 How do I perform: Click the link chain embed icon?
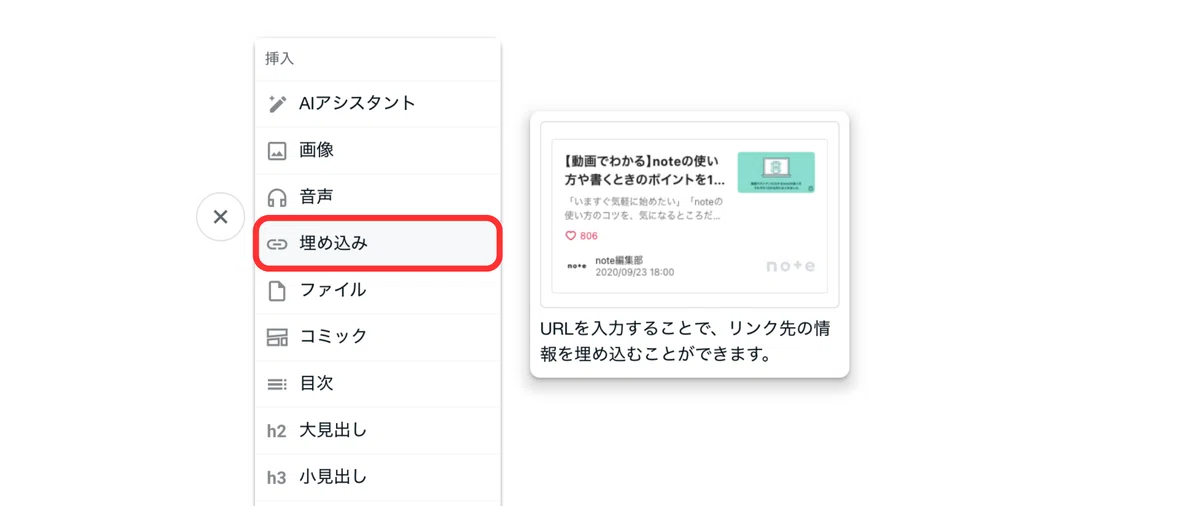[x=277, y=244]
